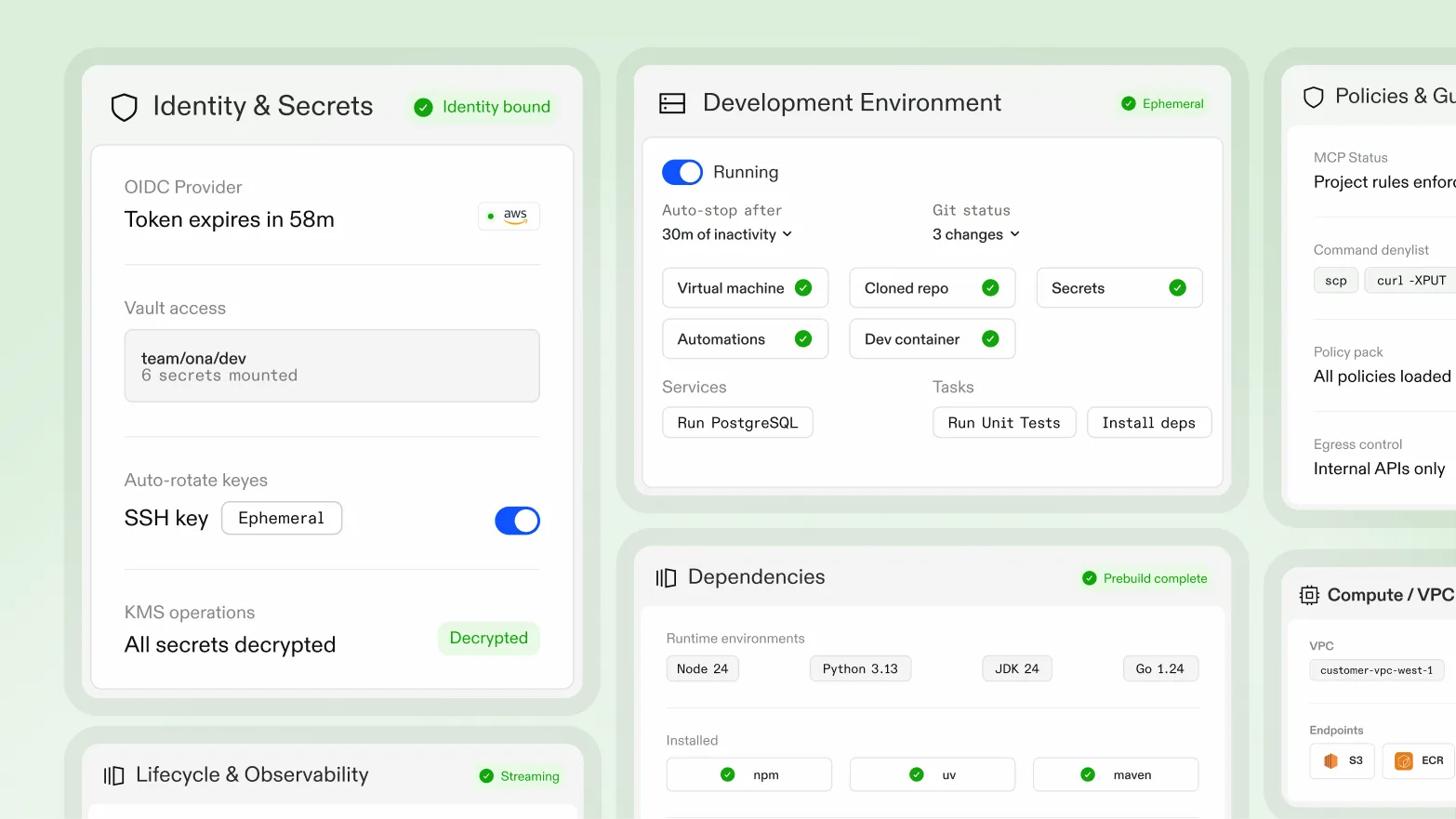Click 'OIDC Provider' label
This screenshot has width=1456, height=819.
click(183, 188)
